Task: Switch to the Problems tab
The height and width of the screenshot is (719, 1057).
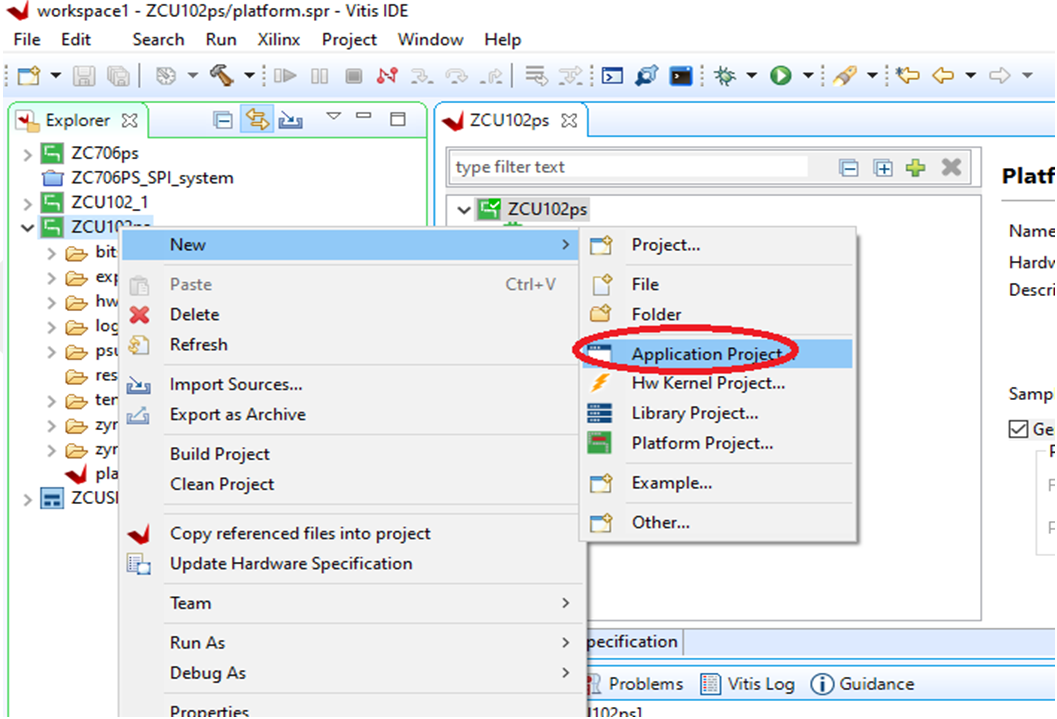Action: 645,684
